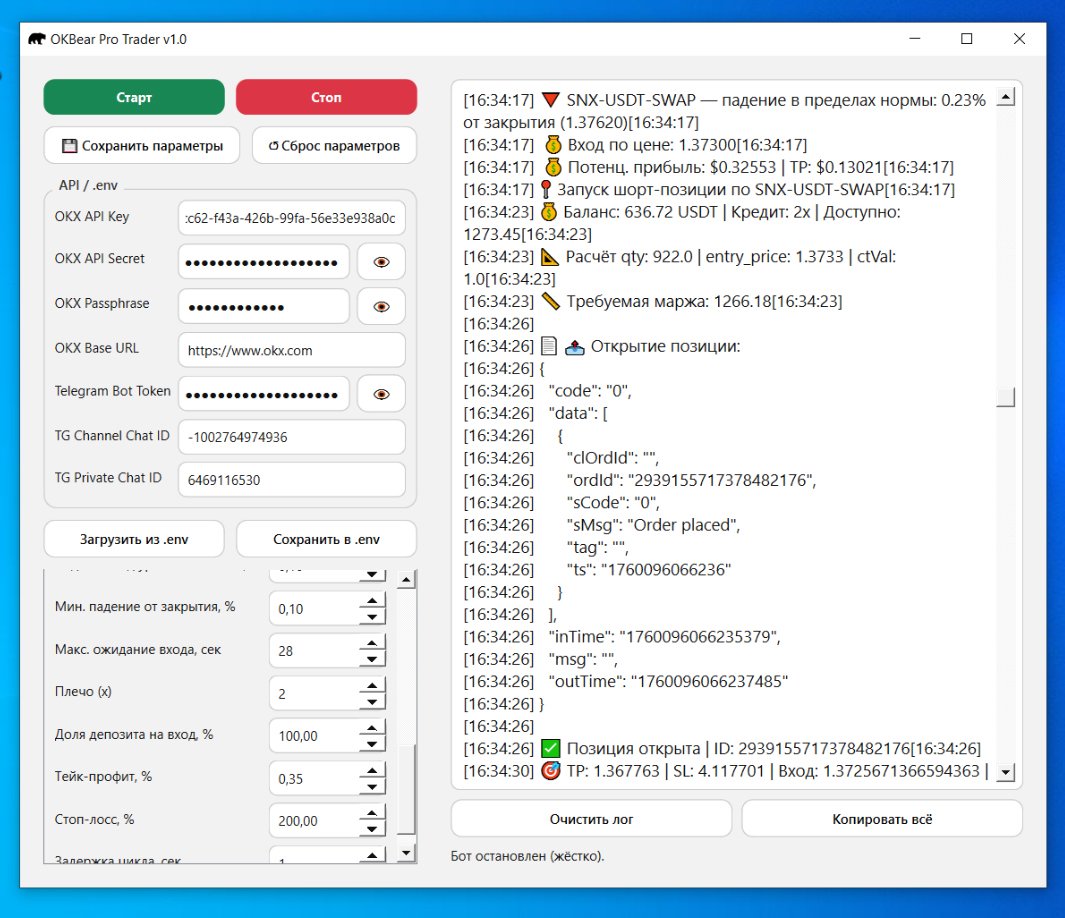1065x918 pixels.
Task: Increase Доля депозита на вход value
Action: click(371, 728)
